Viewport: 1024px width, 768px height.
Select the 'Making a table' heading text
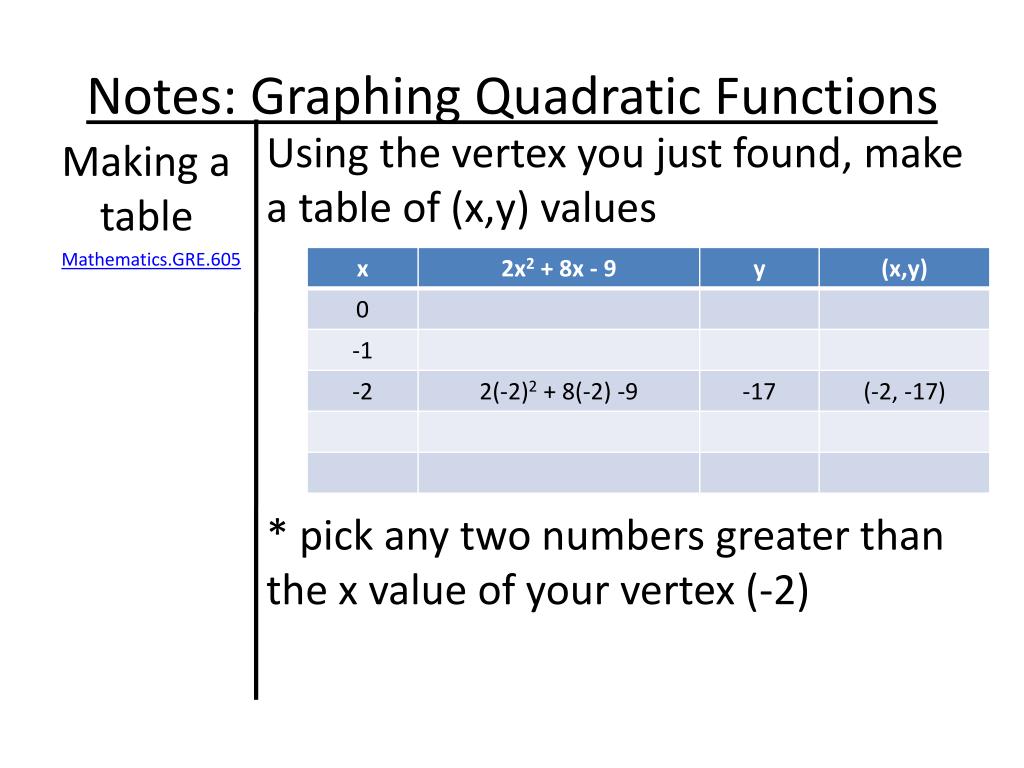point(146,188)
